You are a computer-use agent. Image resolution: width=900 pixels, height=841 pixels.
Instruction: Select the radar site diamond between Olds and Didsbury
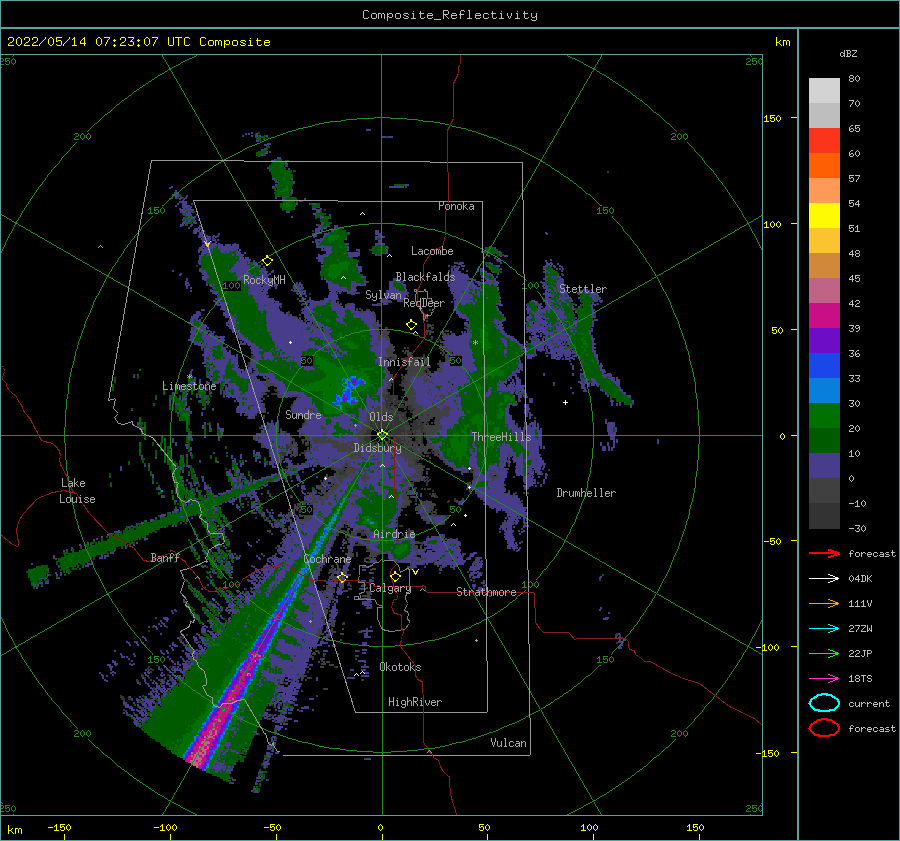click(x=382, y=435)
